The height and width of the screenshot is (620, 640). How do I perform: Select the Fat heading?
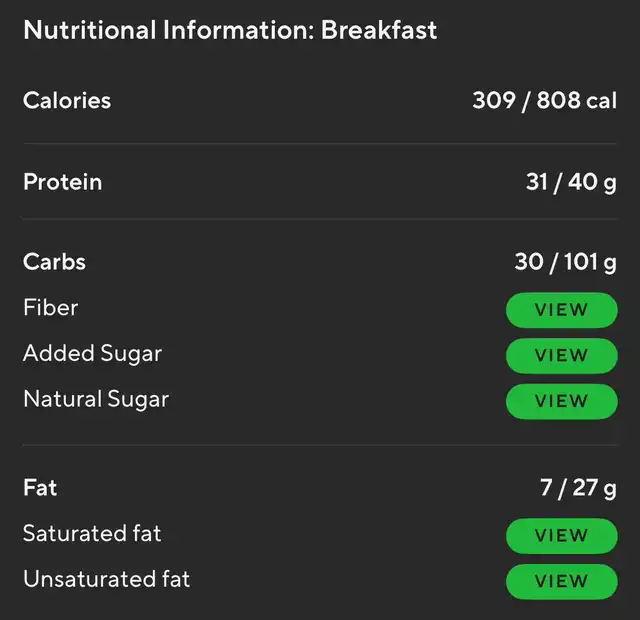tap(40, 488)
